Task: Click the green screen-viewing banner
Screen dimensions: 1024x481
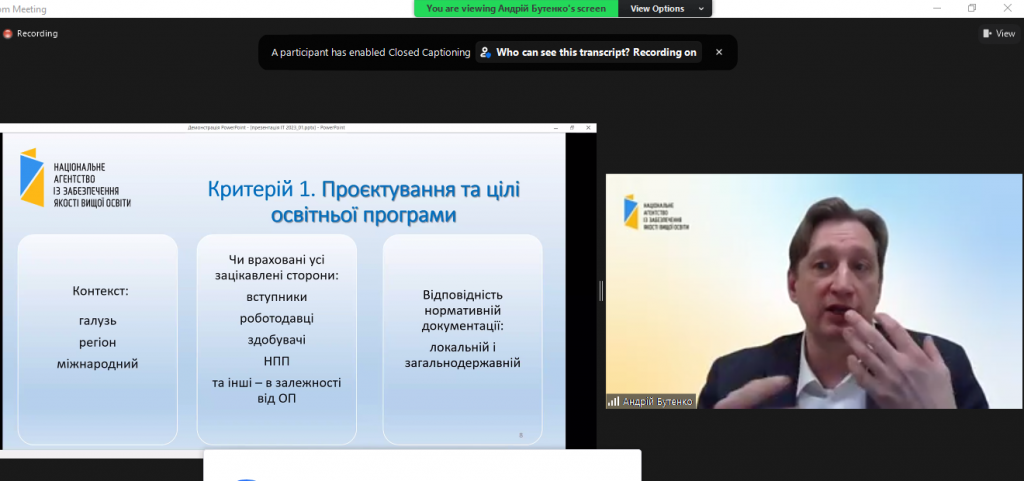Action: coord(516,8)
